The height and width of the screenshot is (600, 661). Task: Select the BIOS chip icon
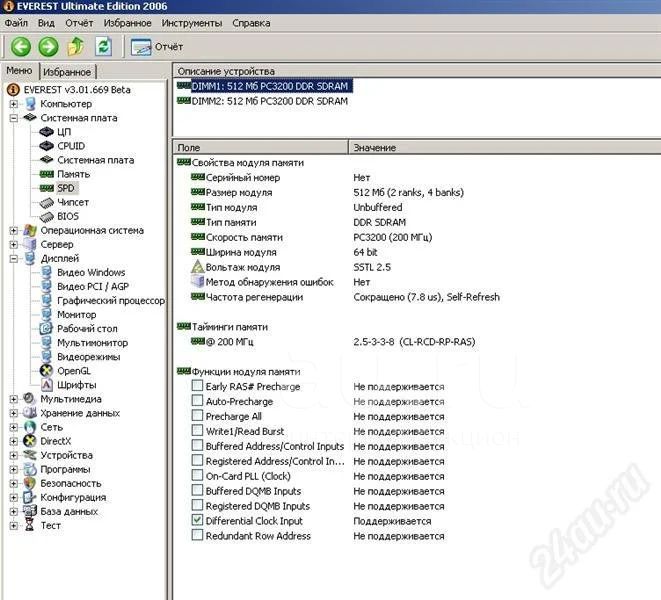46,216
